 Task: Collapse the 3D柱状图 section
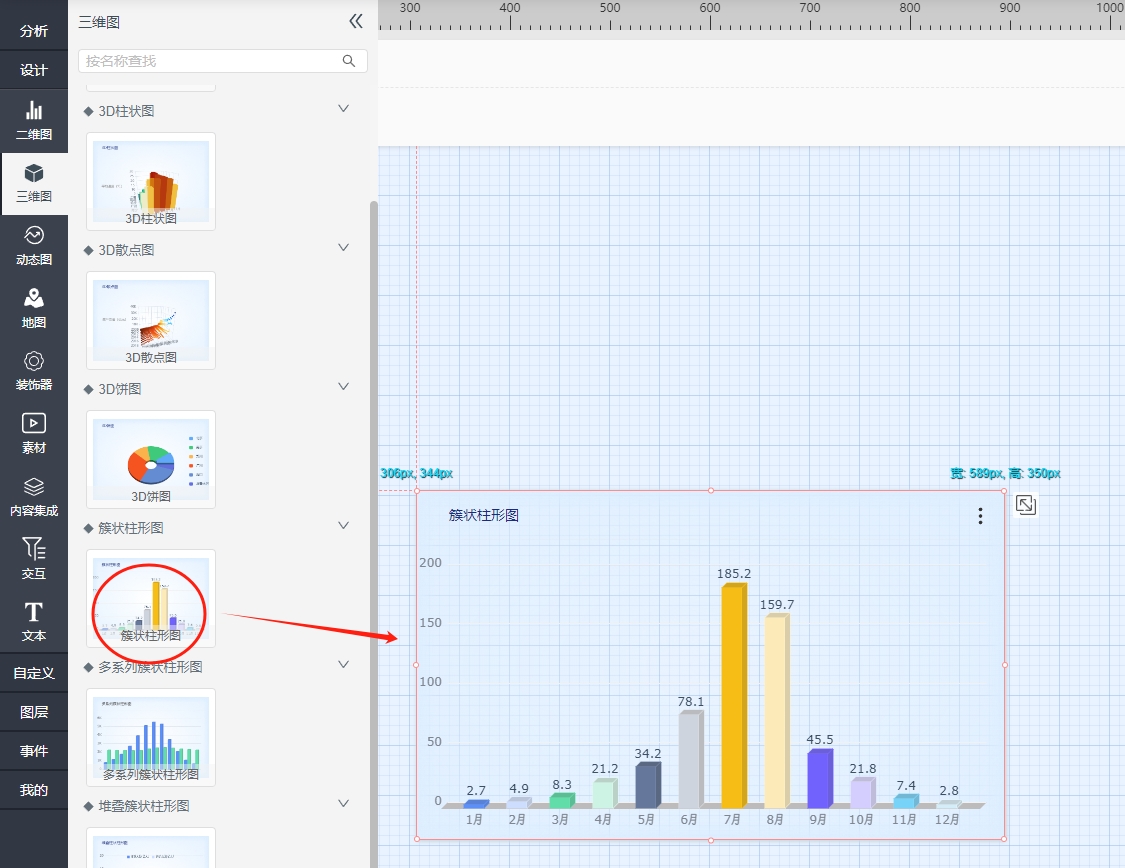(343, 109)
